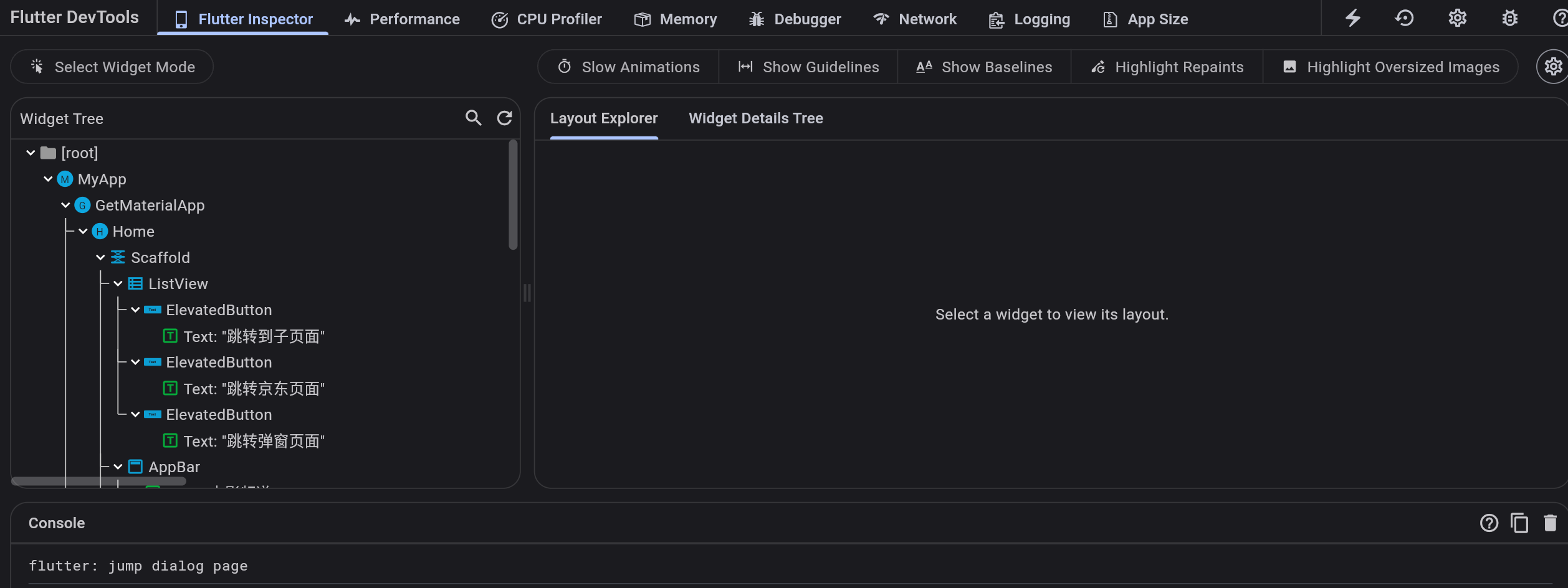Toggle Highlight Oversized Images
Image resolution: width=1568 pixels, height=588 pixels.
[1390, 67]
